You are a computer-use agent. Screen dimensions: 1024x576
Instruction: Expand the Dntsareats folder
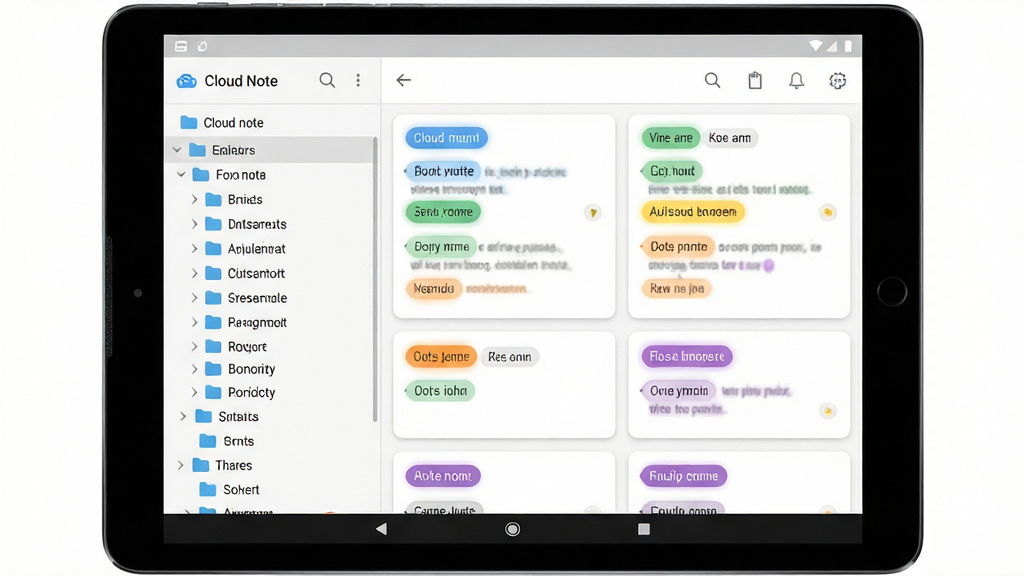tap(195, 224)
